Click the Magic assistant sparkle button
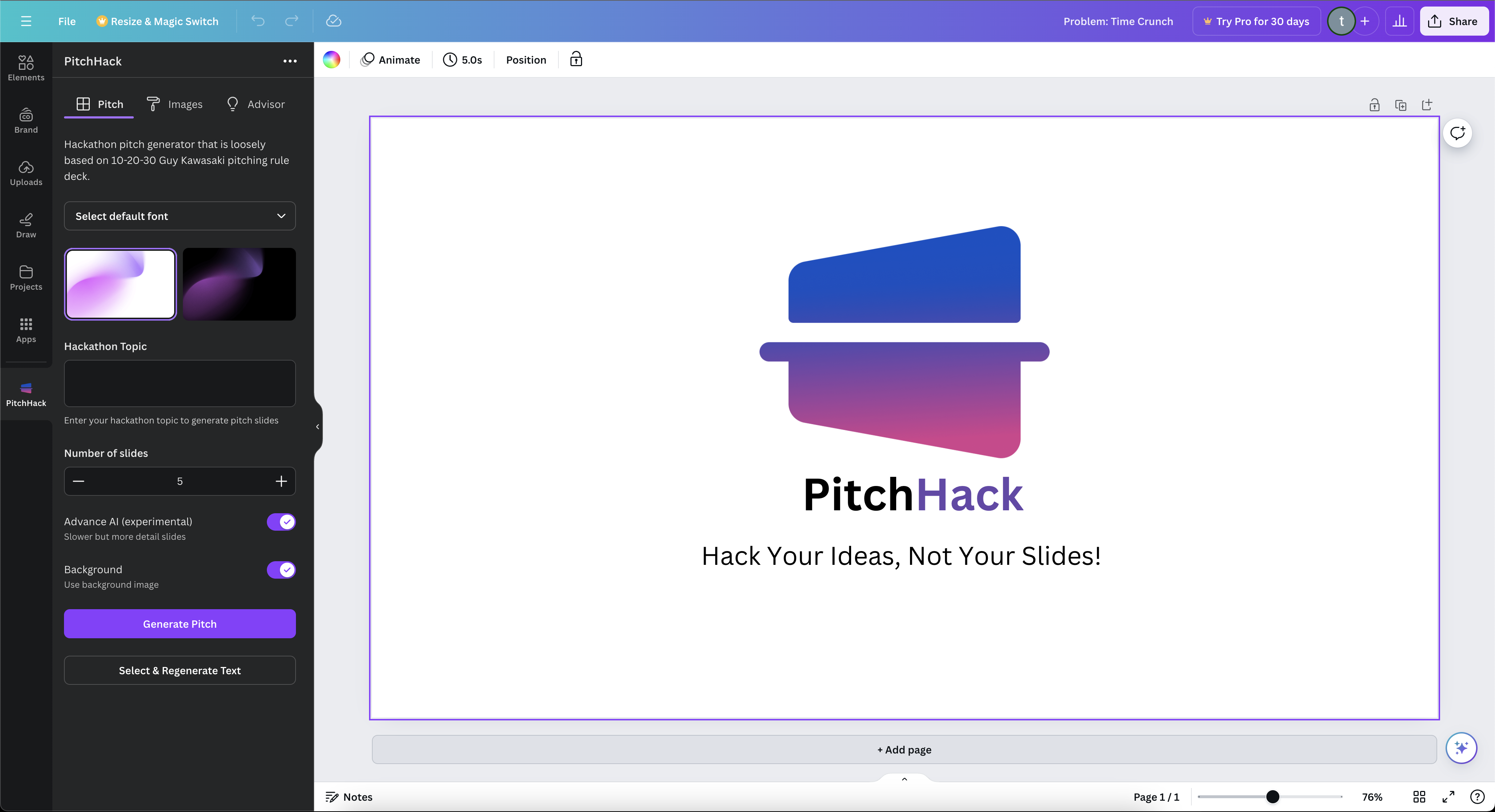Viewport: 1495px width, 812px height. 1461,748
